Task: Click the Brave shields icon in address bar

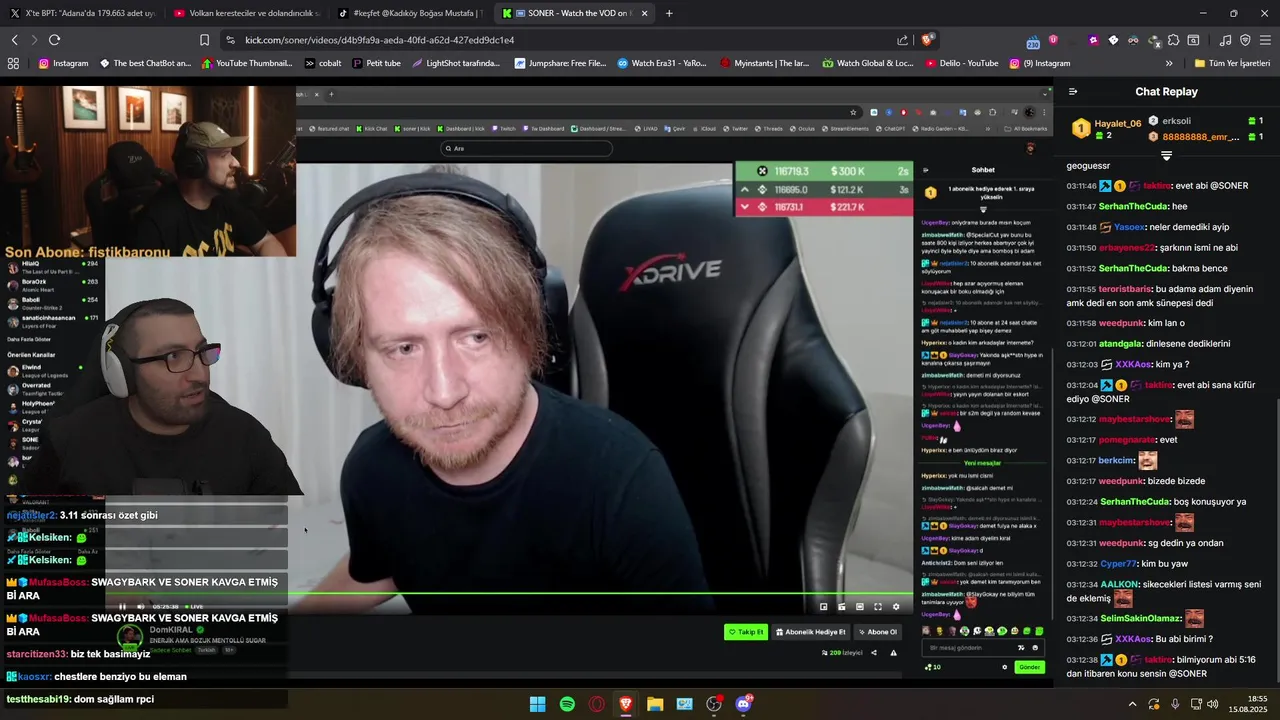Action: pos(928,40)
